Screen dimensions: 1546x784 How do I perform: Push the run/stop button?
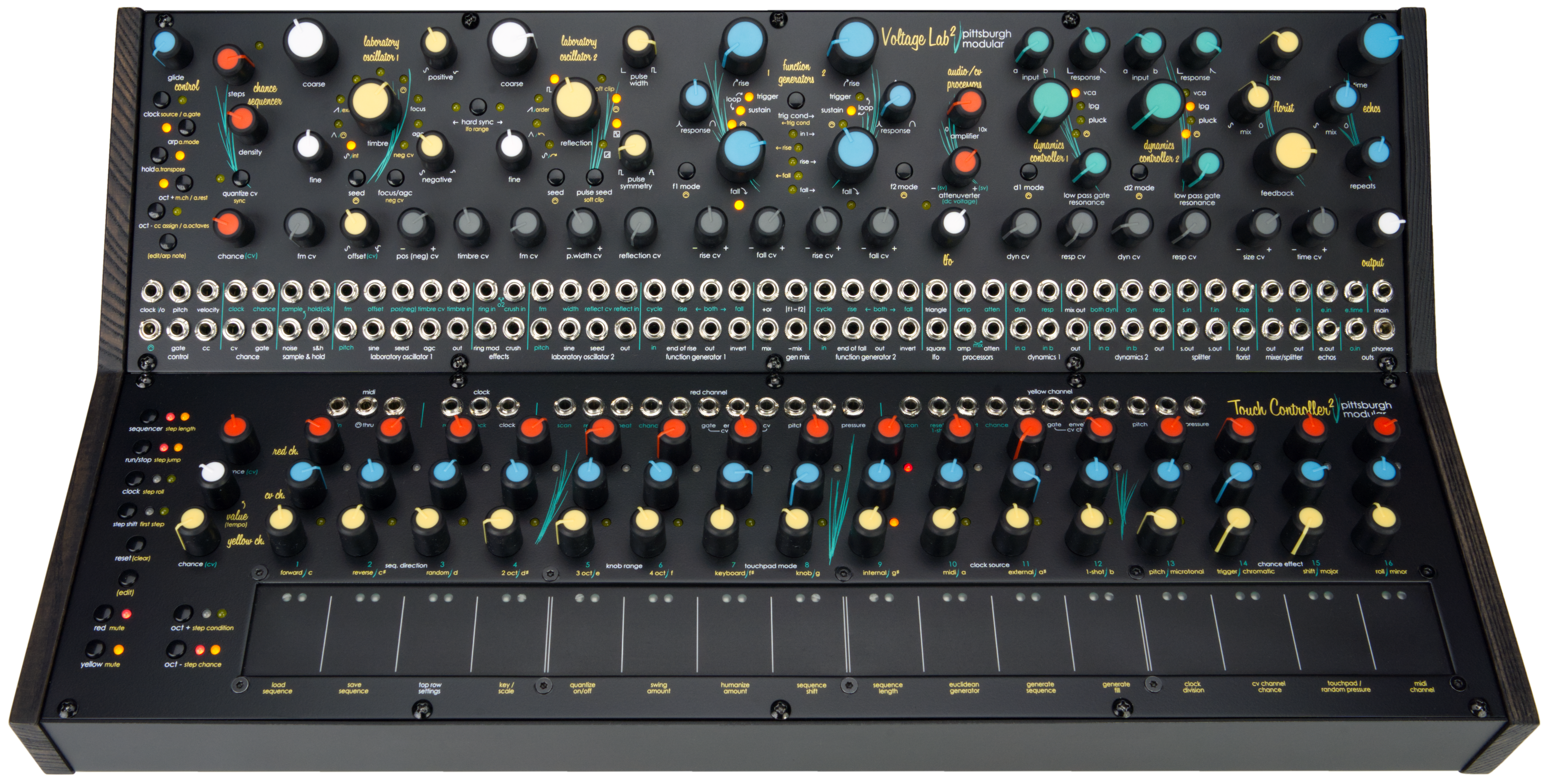(142, 447)
